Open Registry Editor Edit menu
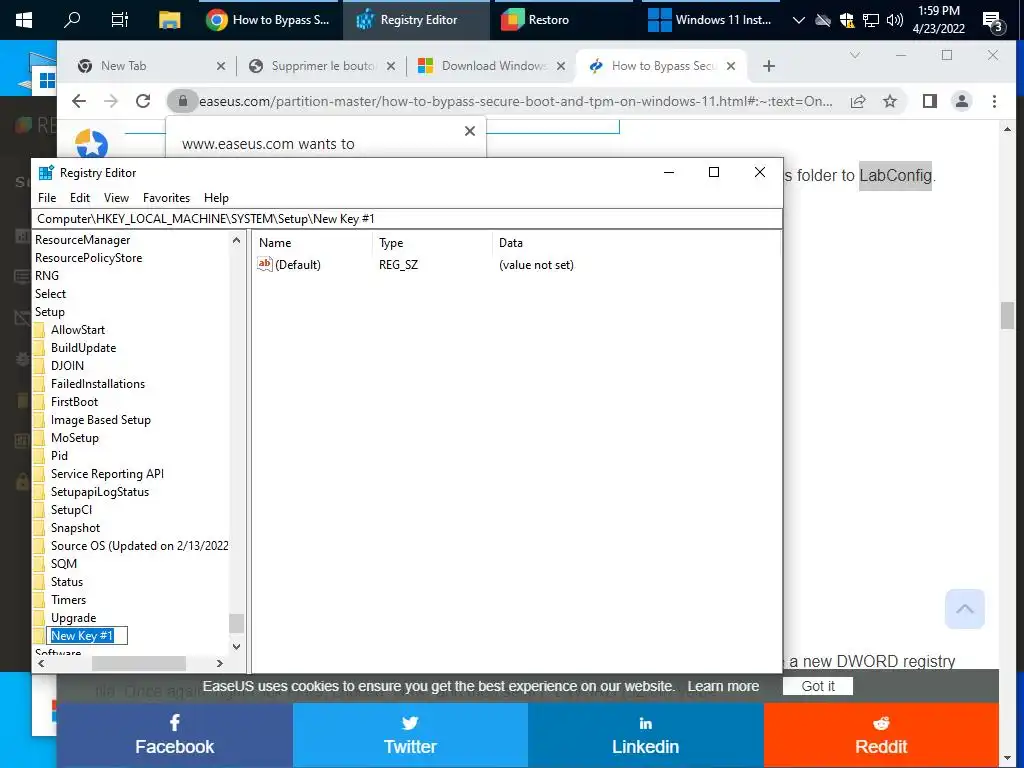The height and width of the screenshot is (768, 1024). tap(80, 198)
